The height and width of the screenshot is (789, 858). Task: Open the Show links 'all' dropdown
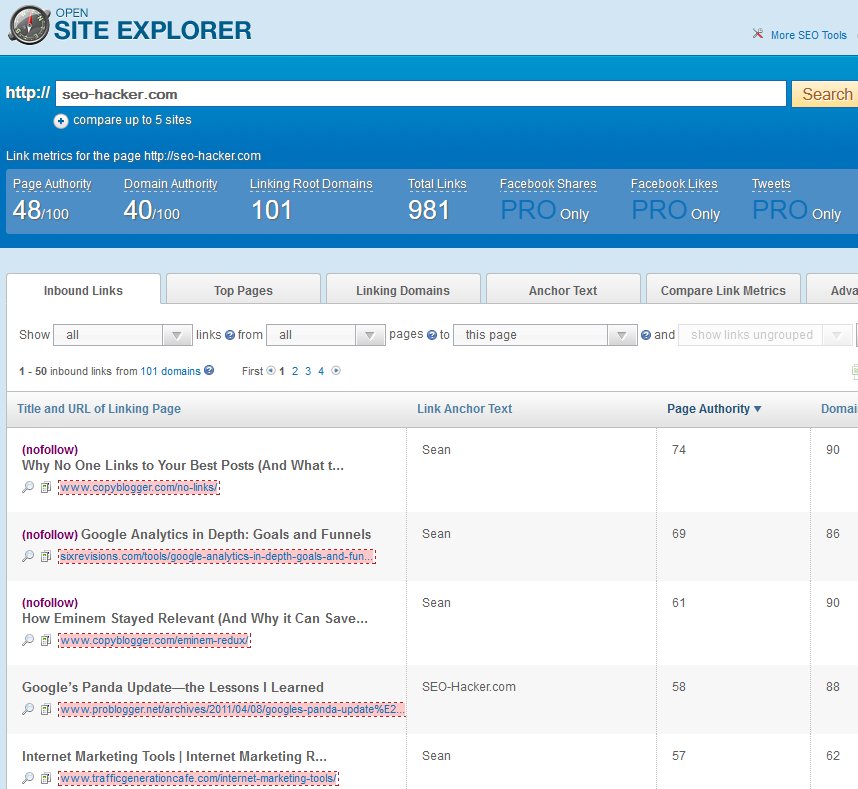tap(122, 335)
